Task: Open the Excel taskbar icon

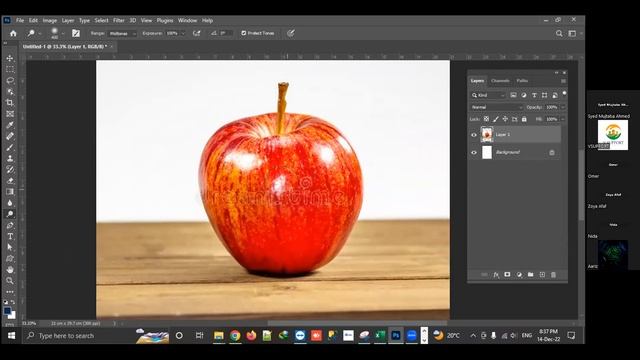Action: (380, 336)
